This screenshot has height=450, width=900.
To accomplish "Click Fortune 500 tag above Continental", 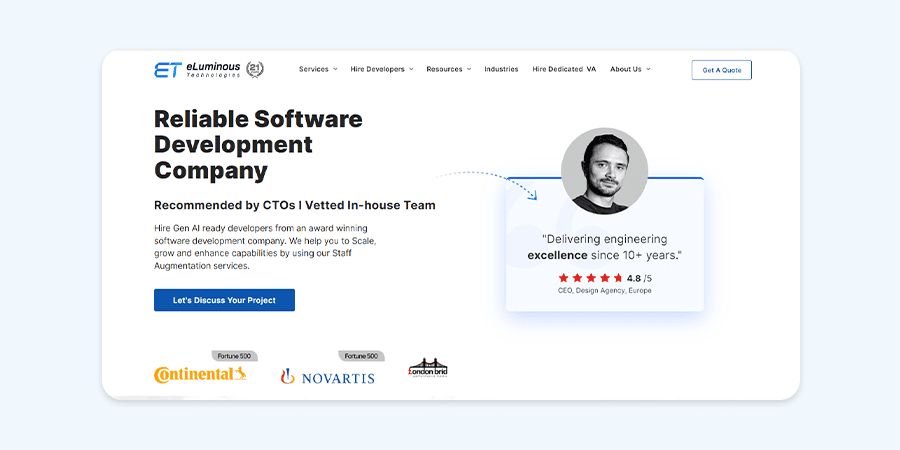I will pyautogui.click(x=234, y=356).
